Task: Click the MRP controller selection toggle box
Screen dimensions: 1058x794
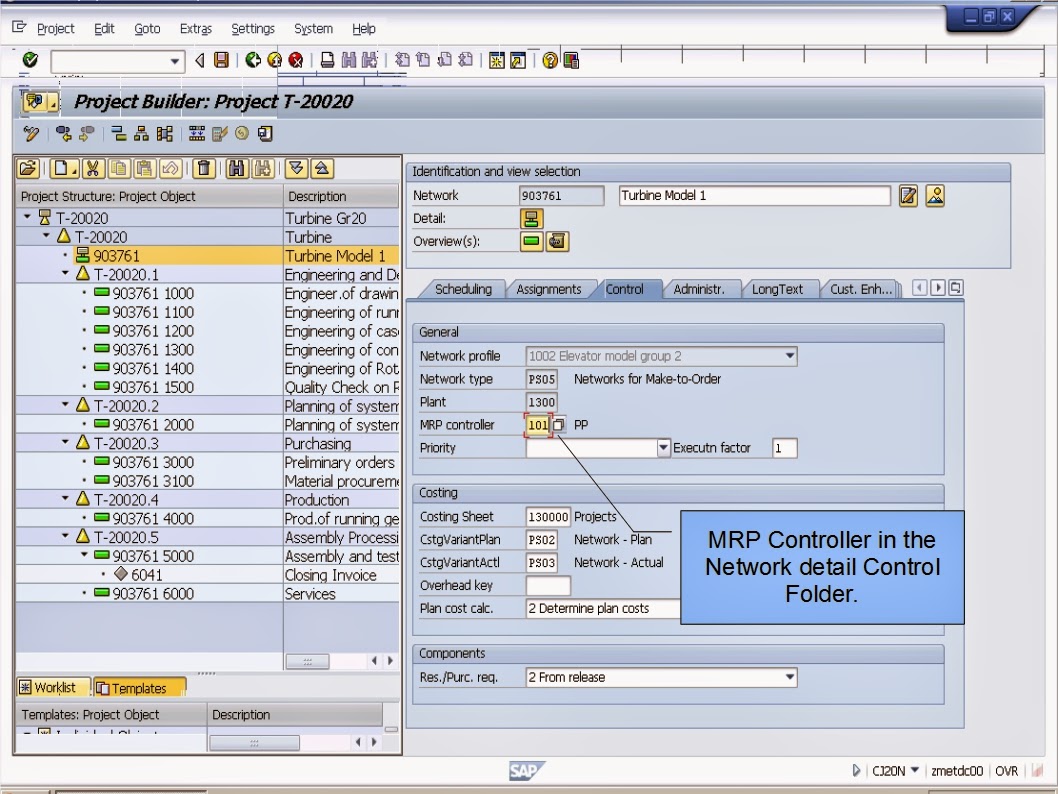Action: (556, 424)
